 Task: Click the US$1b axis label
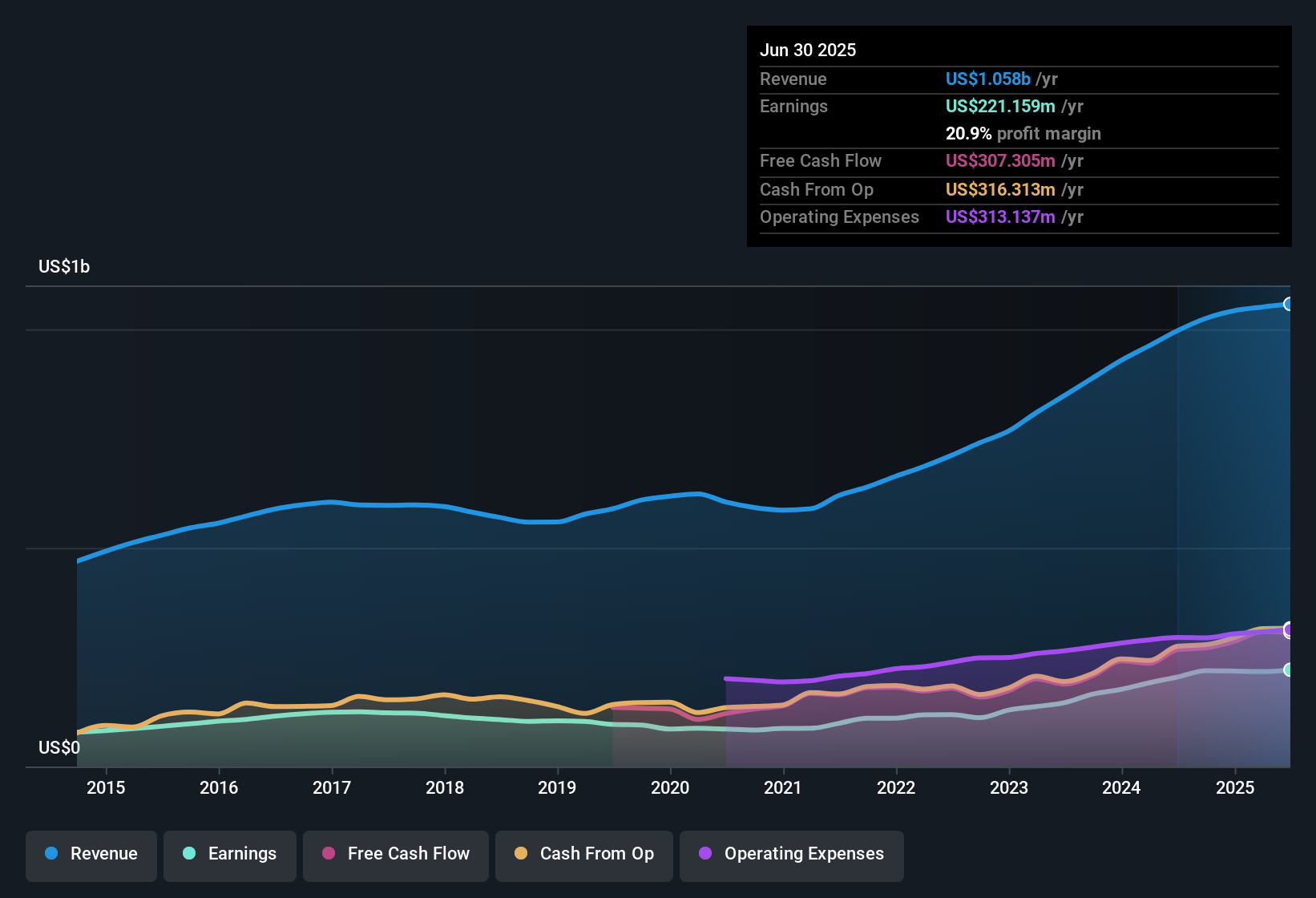pyautogui.click(x=64, y=266)
